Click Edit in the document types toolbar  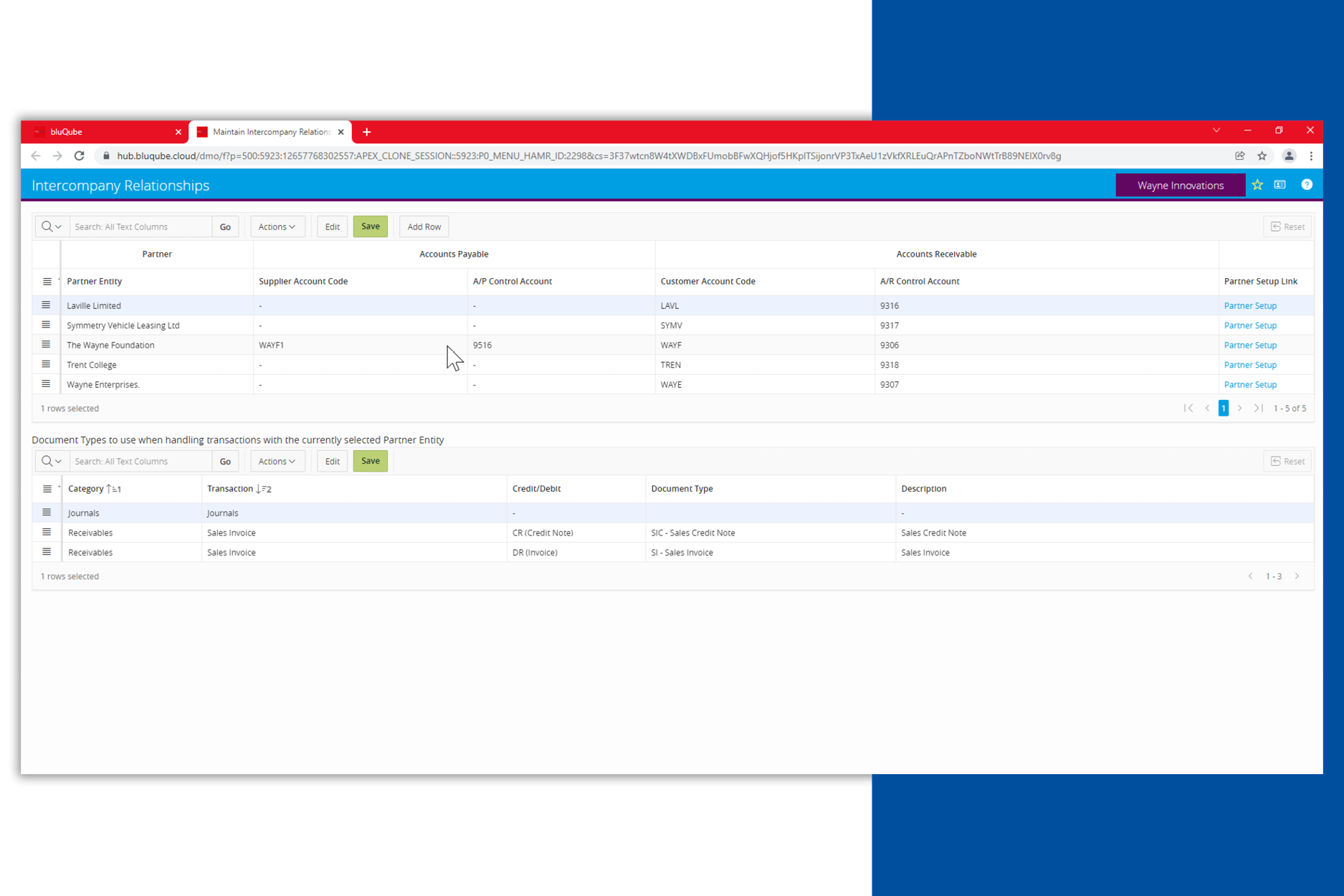(332, 461)
